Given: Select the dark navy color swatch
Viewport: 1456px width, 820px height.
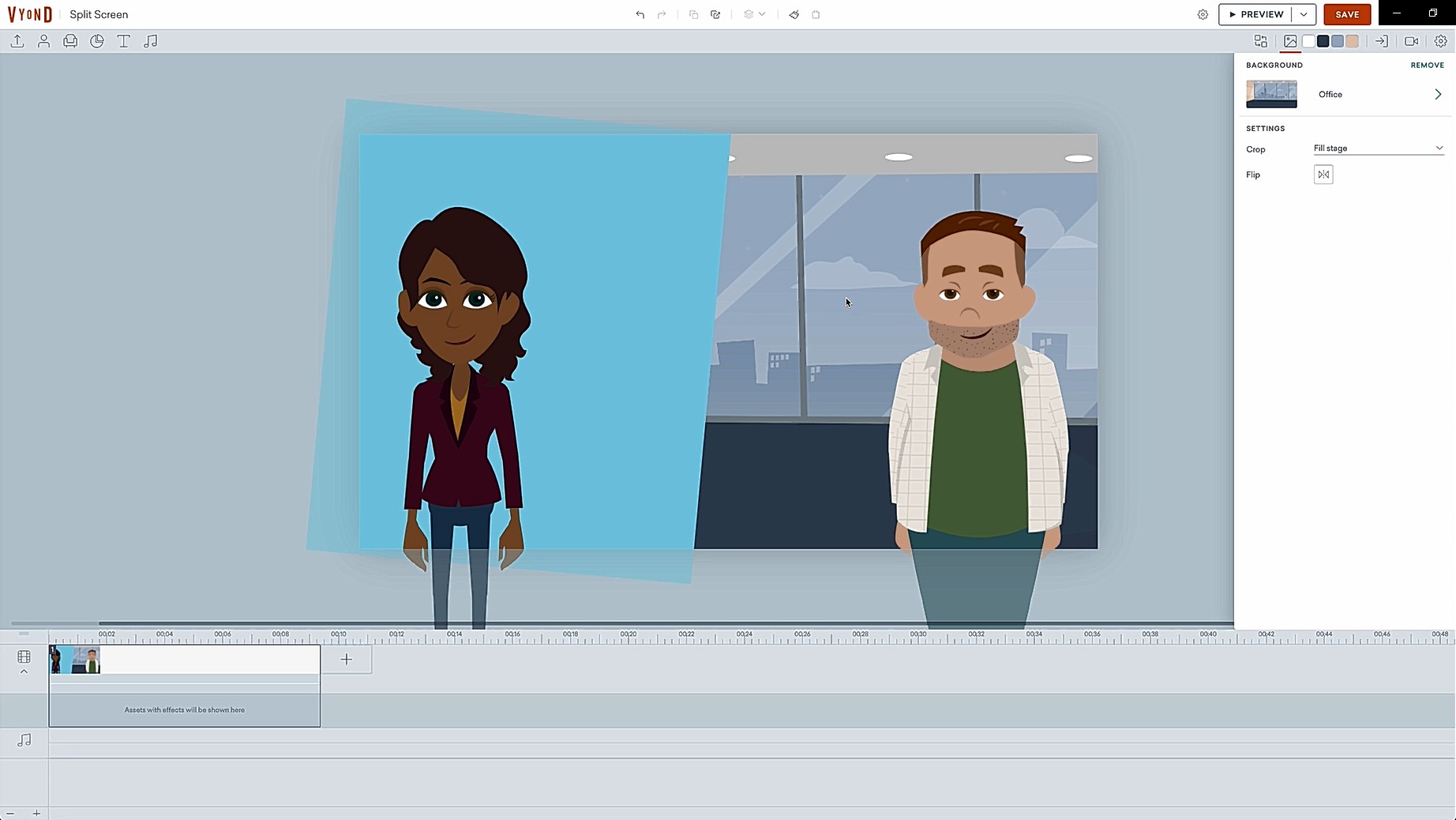Looking at the screenshot, I should point(1323,41).
